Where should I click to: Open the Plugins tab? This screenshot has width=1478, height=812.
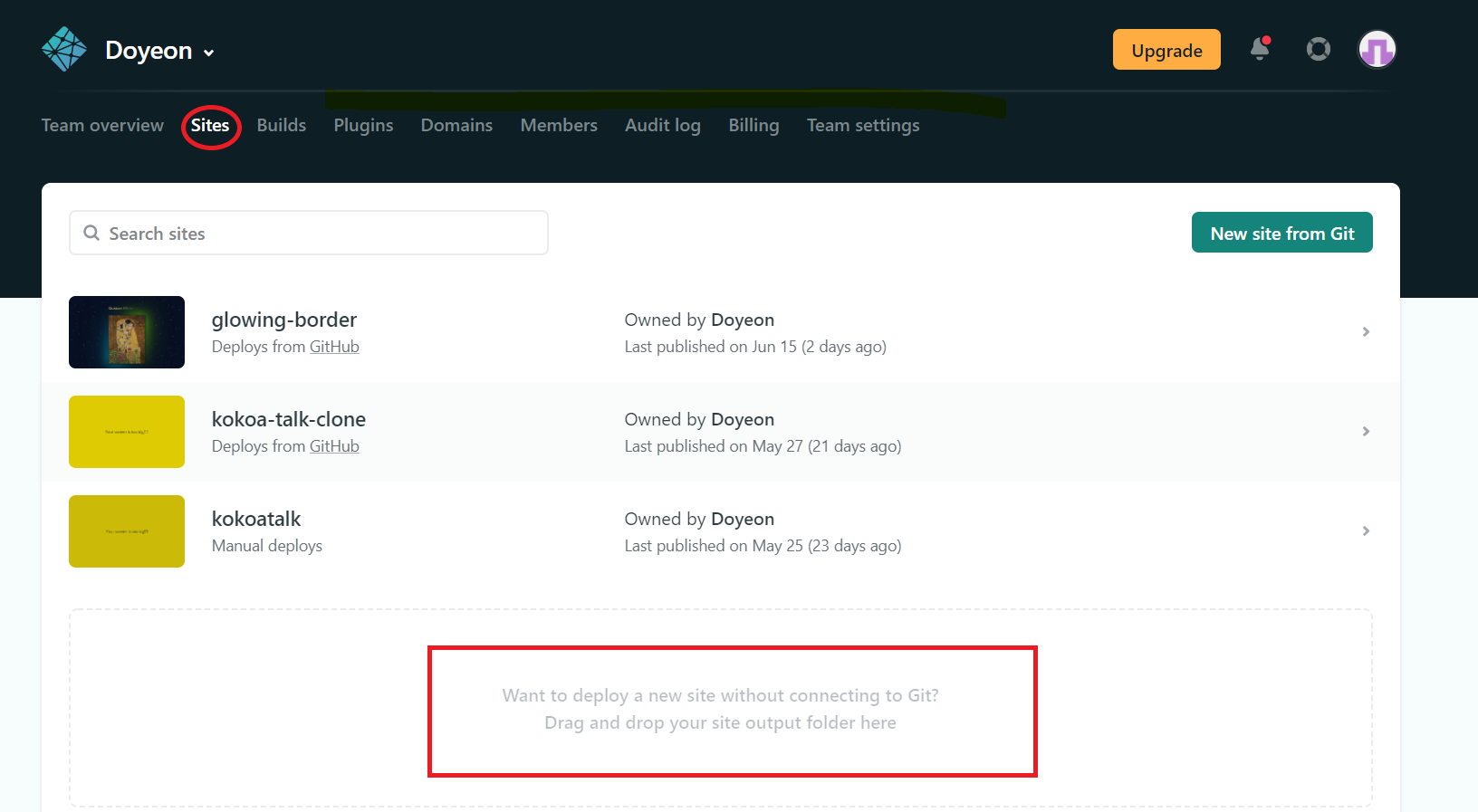(x=363, y=125)
